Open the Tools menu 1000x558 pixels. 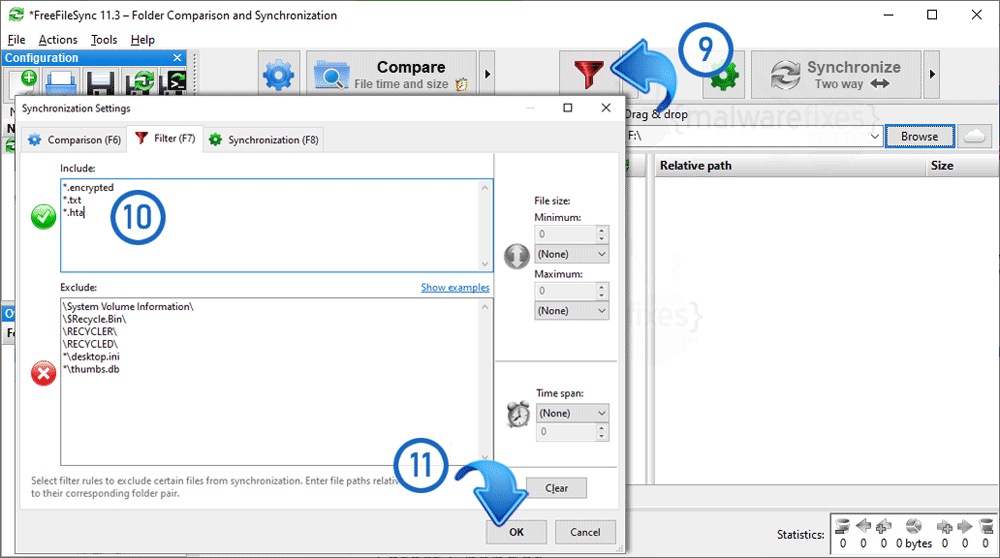pyautogui.click(x=104, y=40)
